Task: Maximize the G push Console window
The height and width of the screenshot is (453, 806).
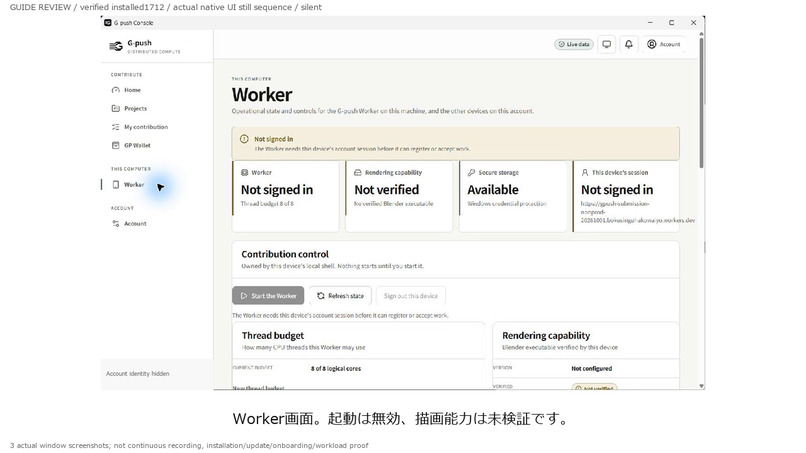Action: [x=671, y=23]
